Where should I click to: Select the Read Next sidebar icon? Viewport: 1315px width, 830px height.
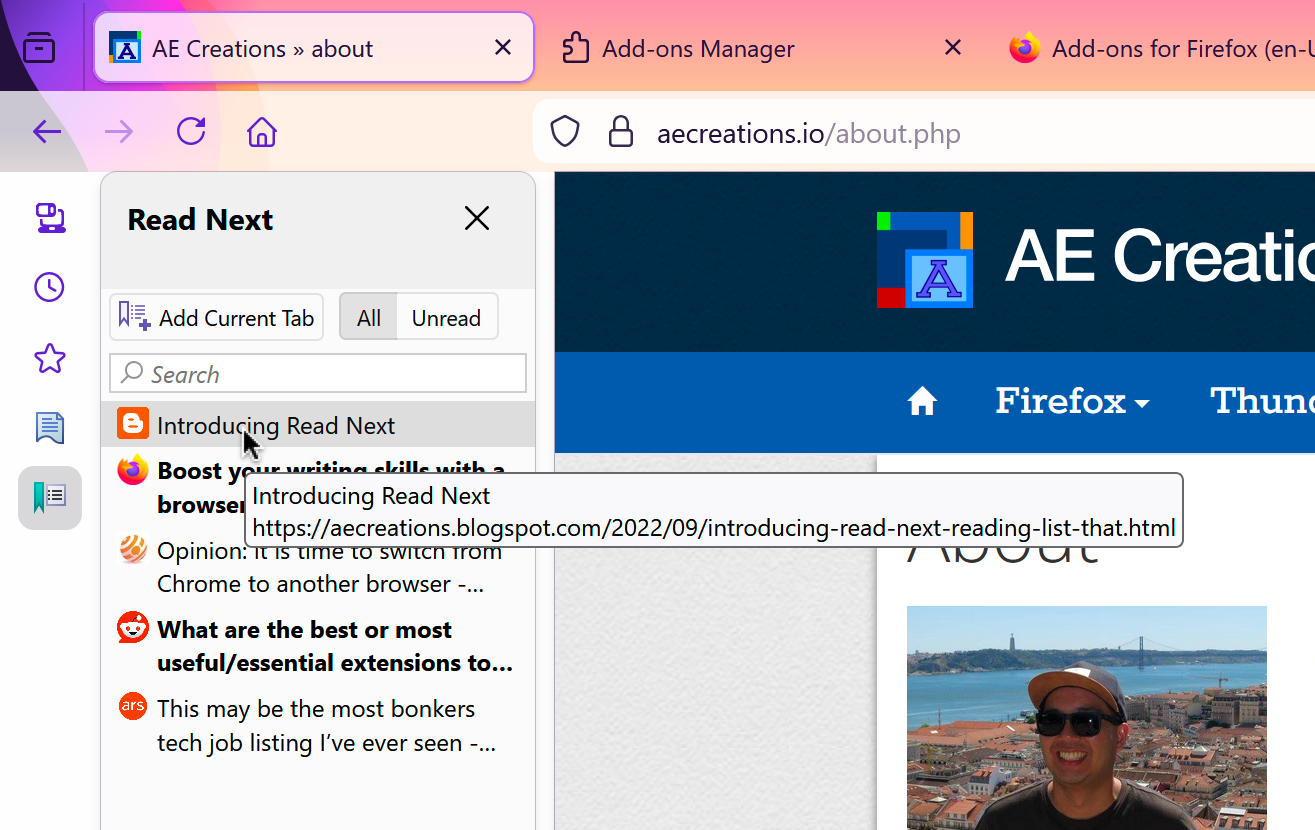[49, 497]
